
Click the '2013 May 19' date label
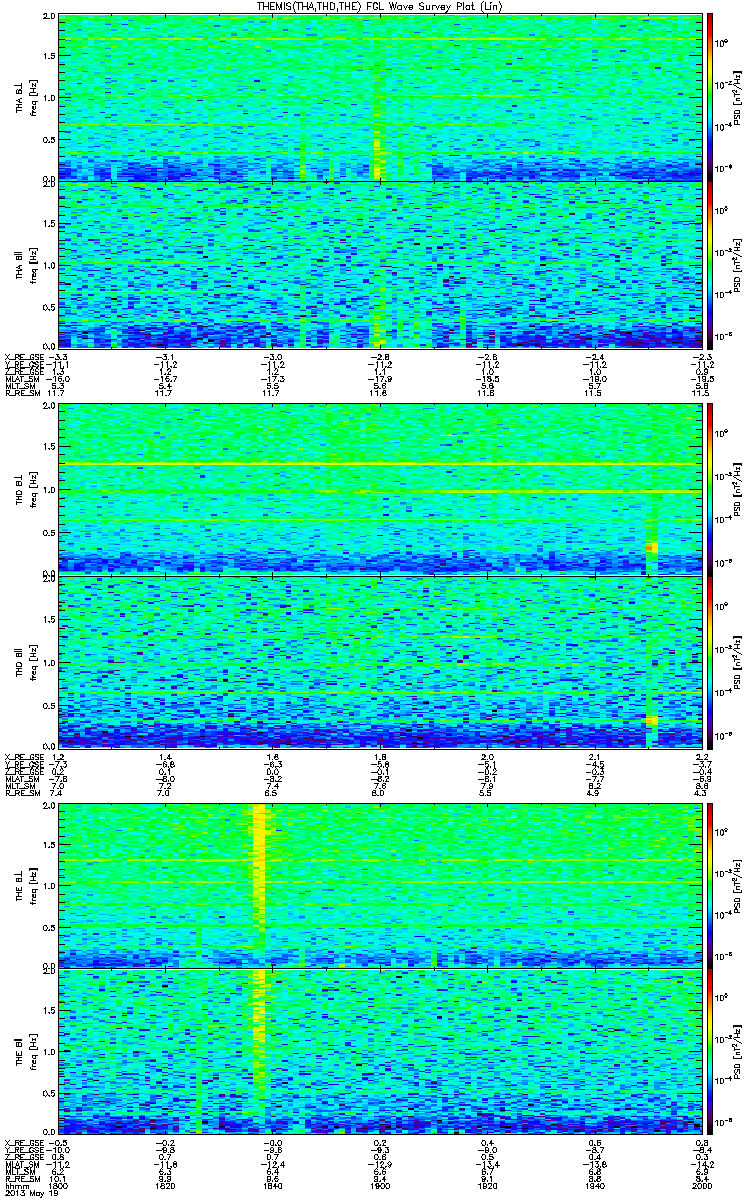click(30, 1193)
